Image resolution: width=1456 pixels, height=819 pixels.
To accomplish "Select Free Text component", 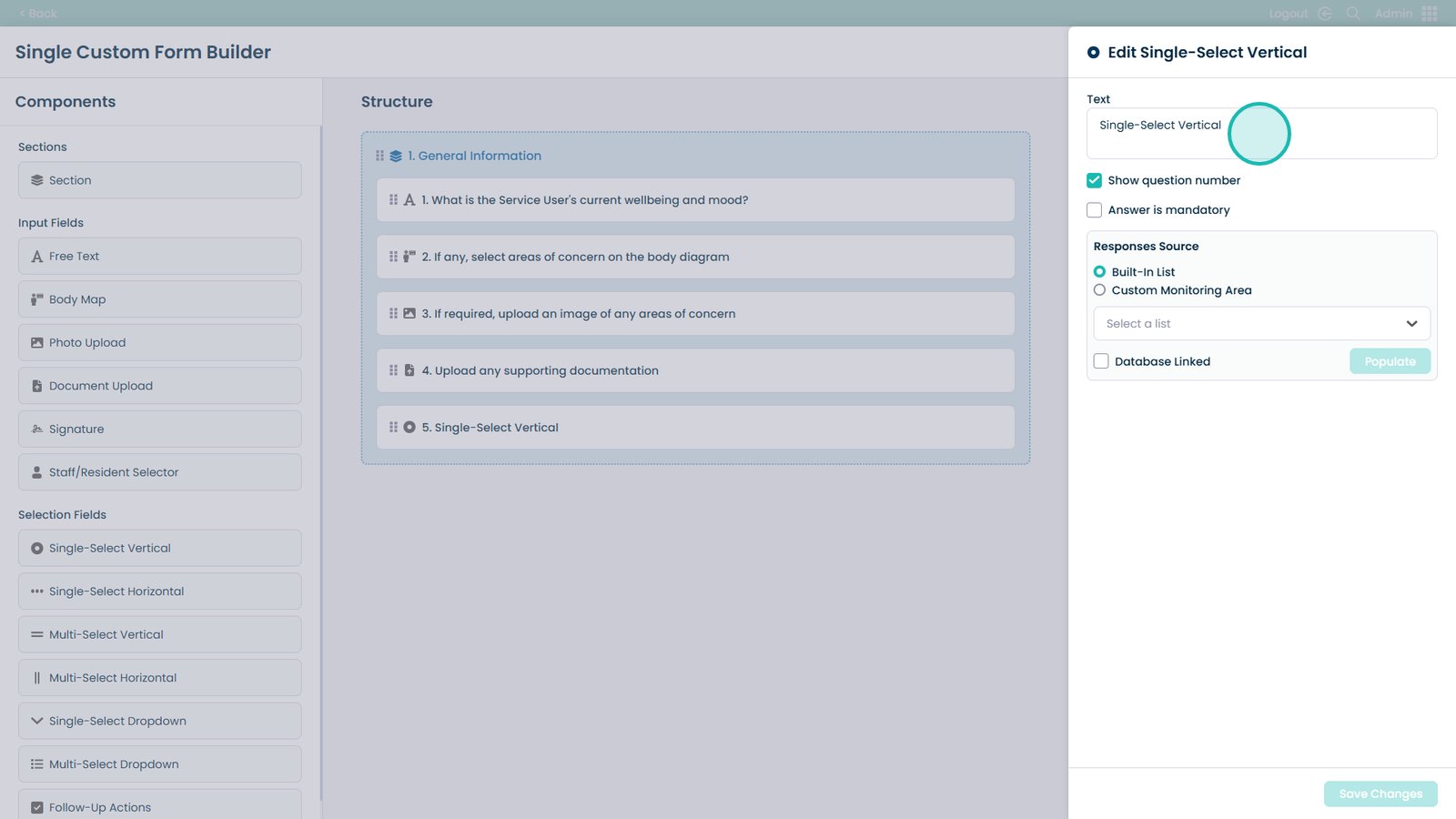I will click(160, 257).
